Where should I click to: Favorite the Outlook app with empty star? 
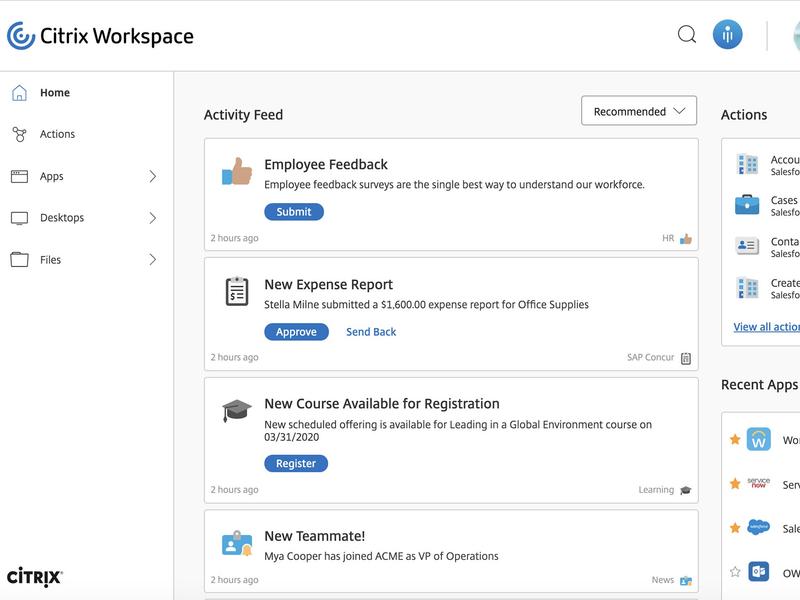pyautogui.click(x=735, y=572)
